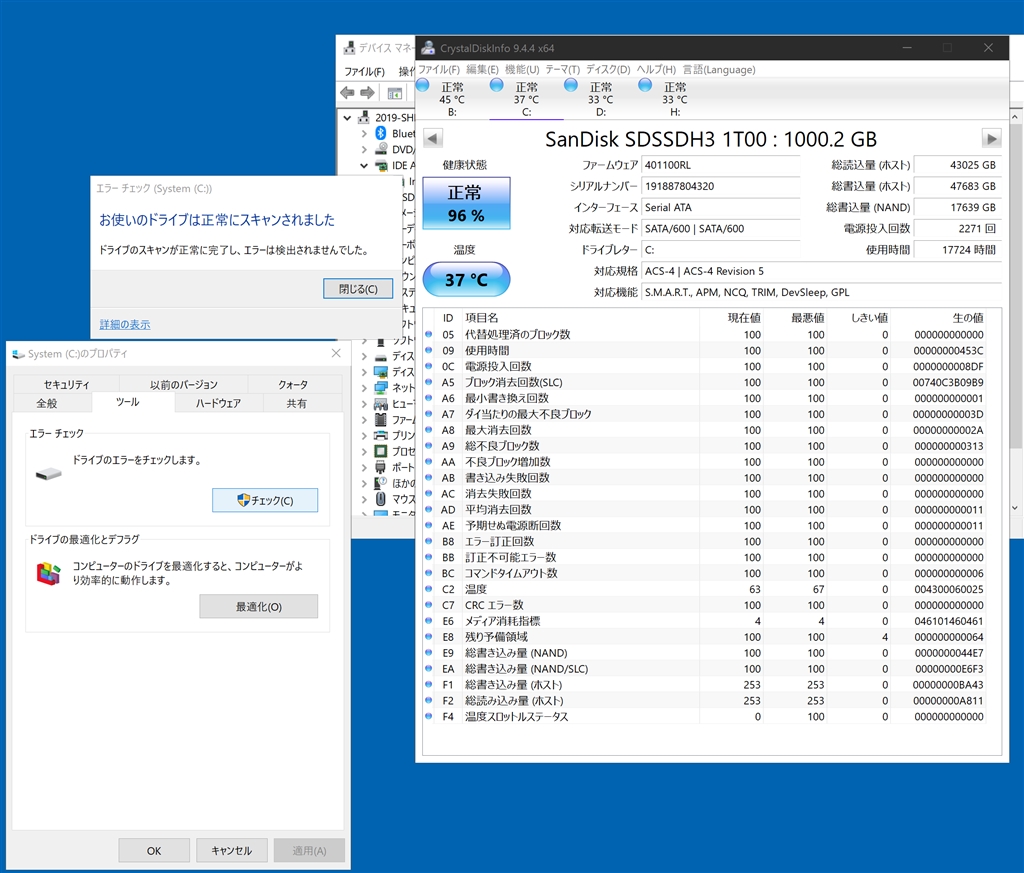Click the 37 °C temperature indicator
Screen dimensions: 1024x873
click(465, 280)
